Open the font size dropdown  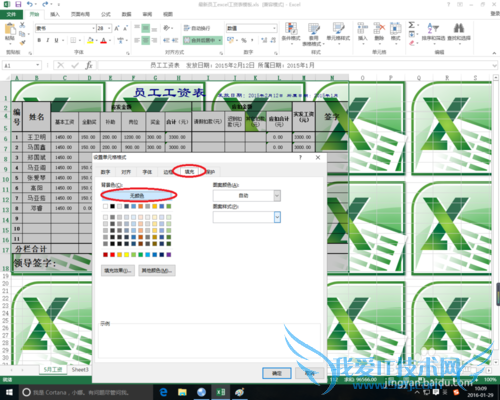pos(109,28)
